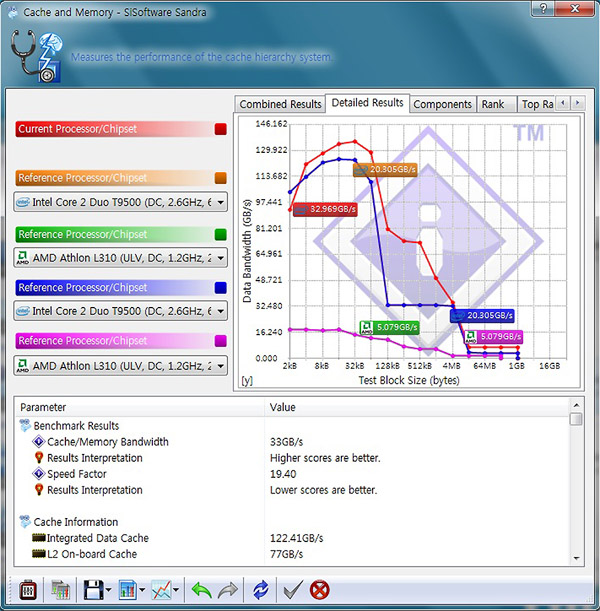The height and width of the screenshot is (611, 600).
Task: Click the Parameter column header
Action: coord(139,407)
